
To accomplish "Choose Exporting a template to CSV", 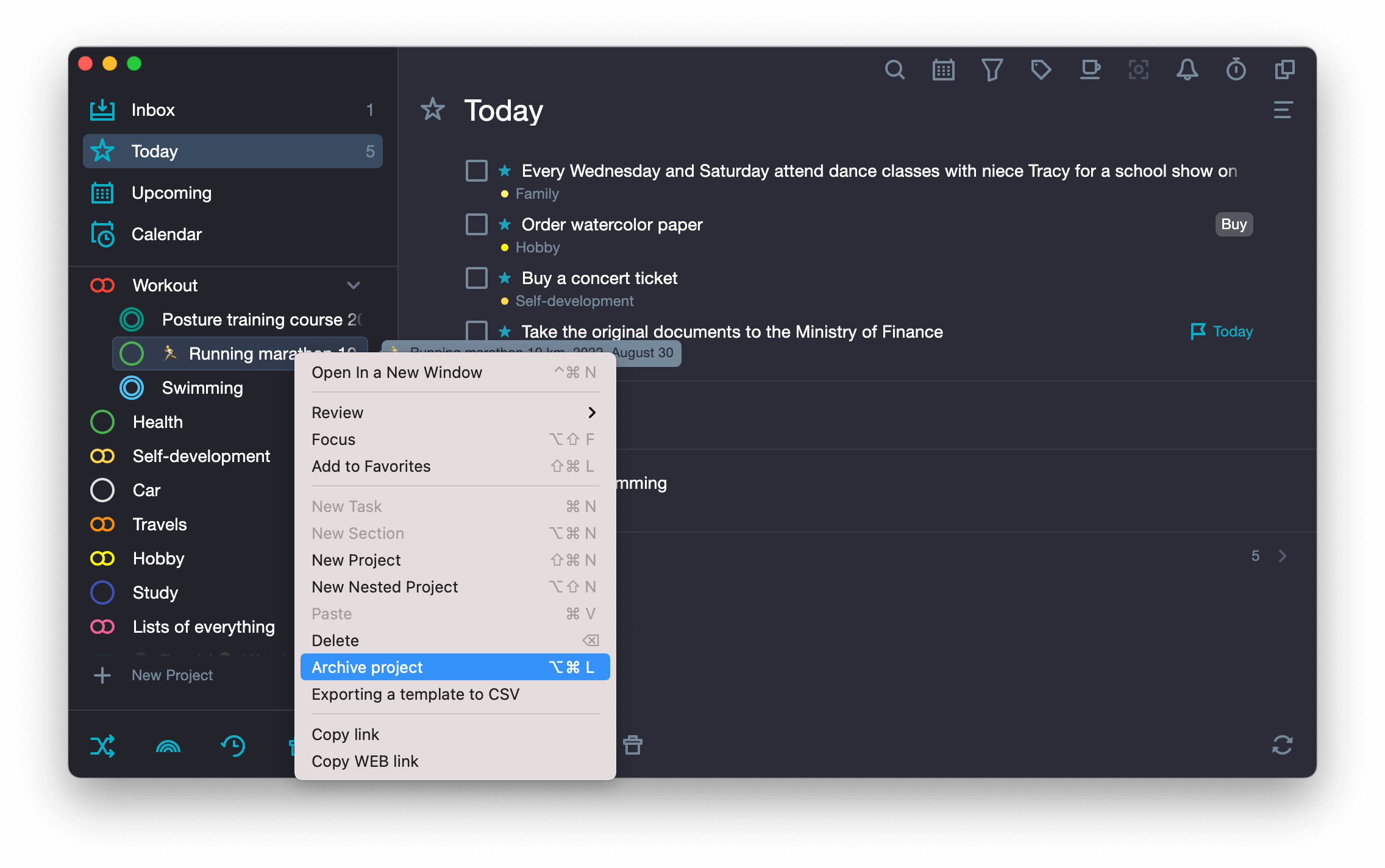I will point(455,694).
